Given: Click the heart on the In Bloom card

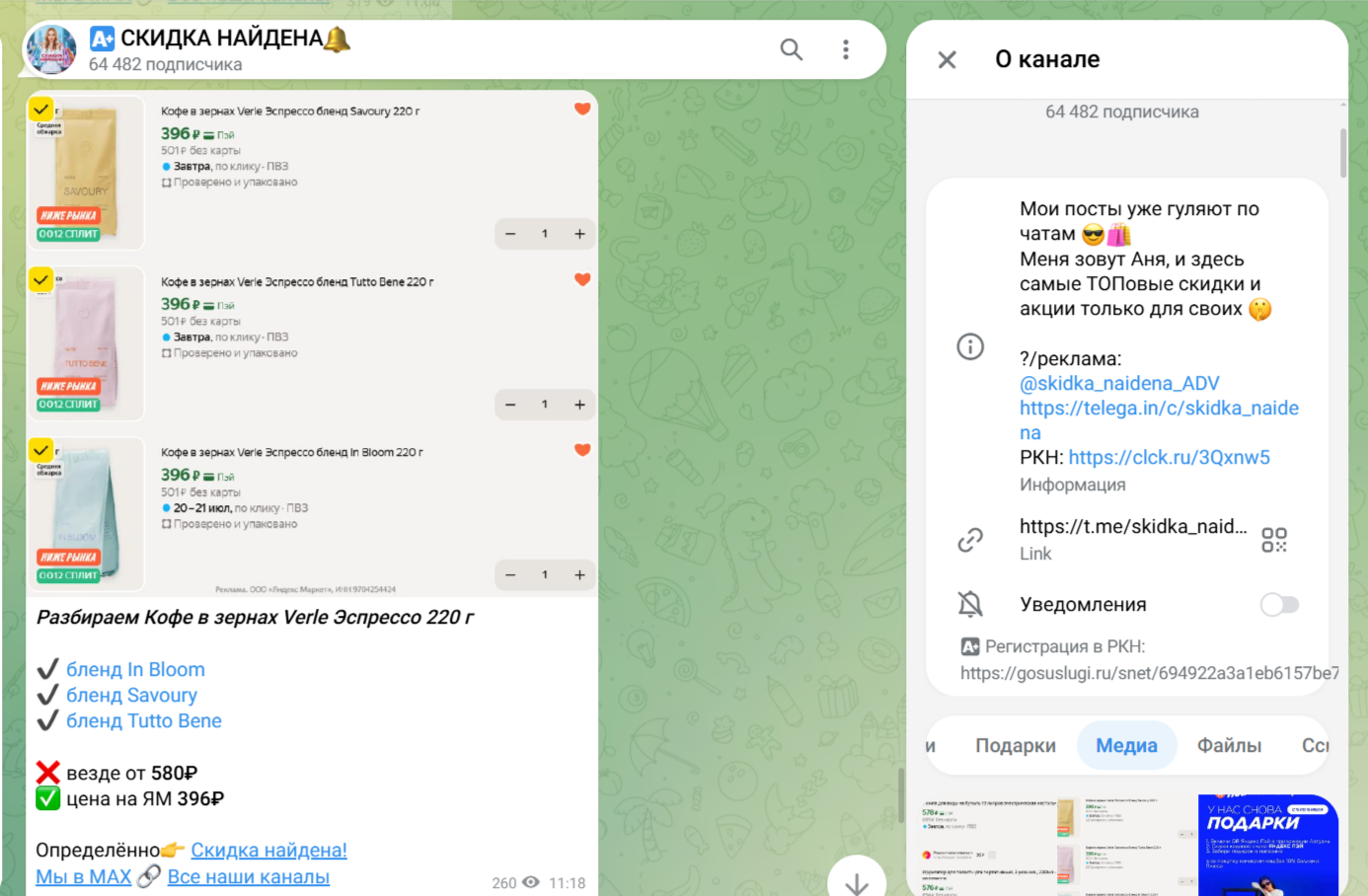Looking at the screenshot, I should point(582,450).
